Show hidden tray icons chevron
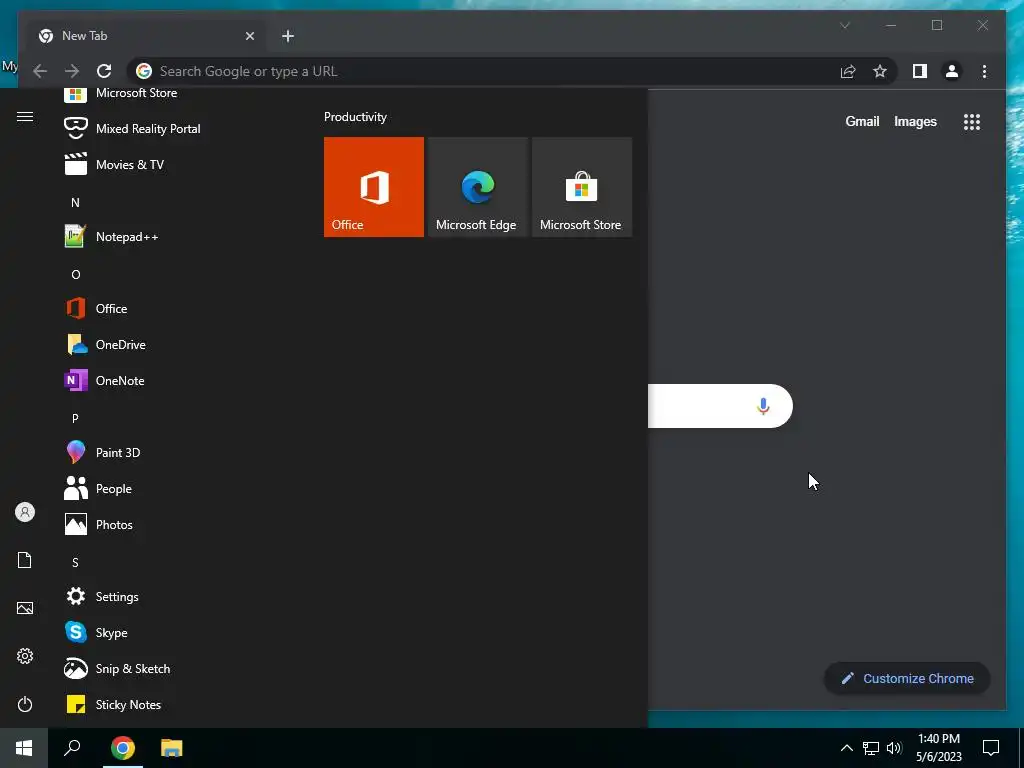 846,748
